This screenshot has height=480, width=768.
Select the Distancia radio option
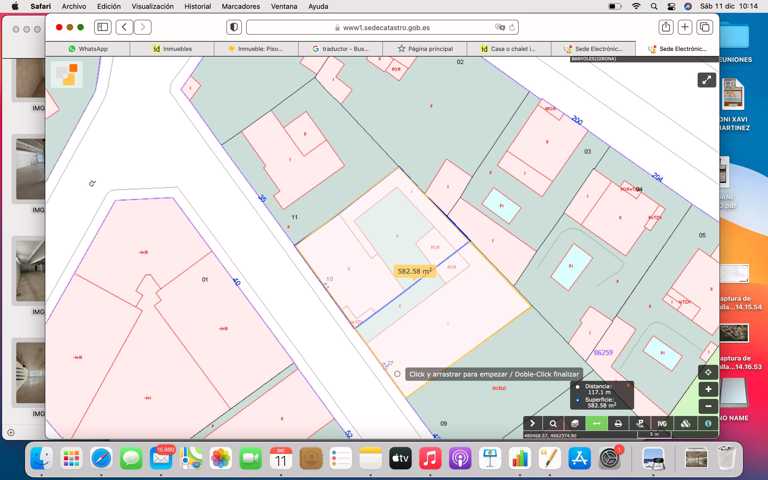point(578,387)
